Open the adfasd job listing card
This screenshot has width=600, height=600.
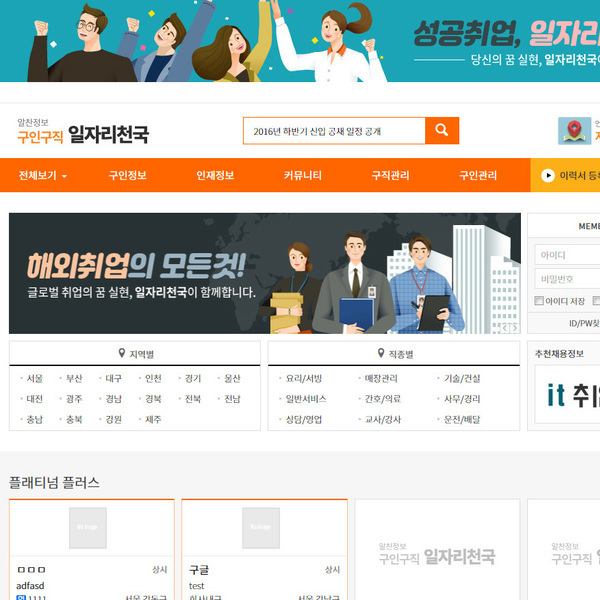pos(92,549)
